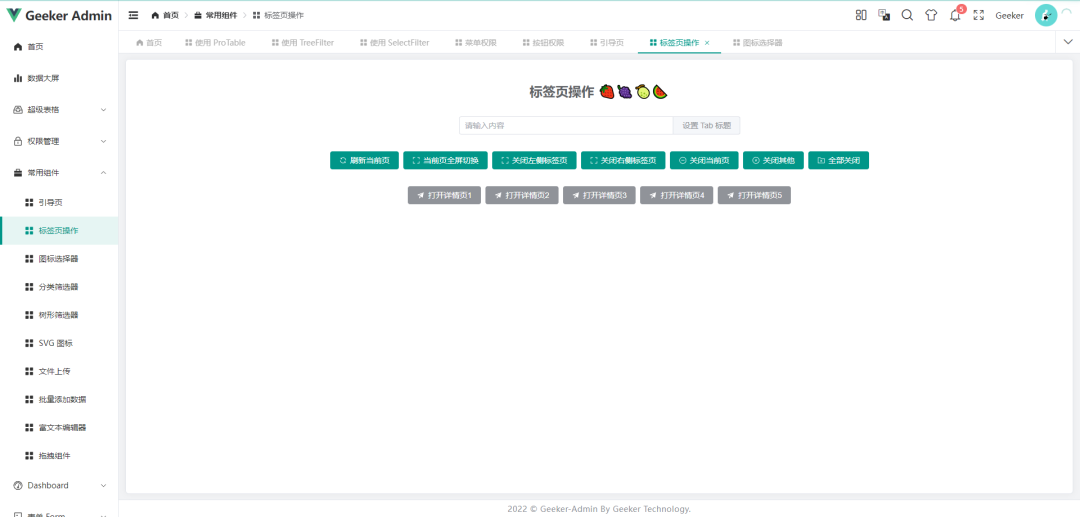
Task: Open 批量添加数据 in the sidebar
Action: click(59, 399)
